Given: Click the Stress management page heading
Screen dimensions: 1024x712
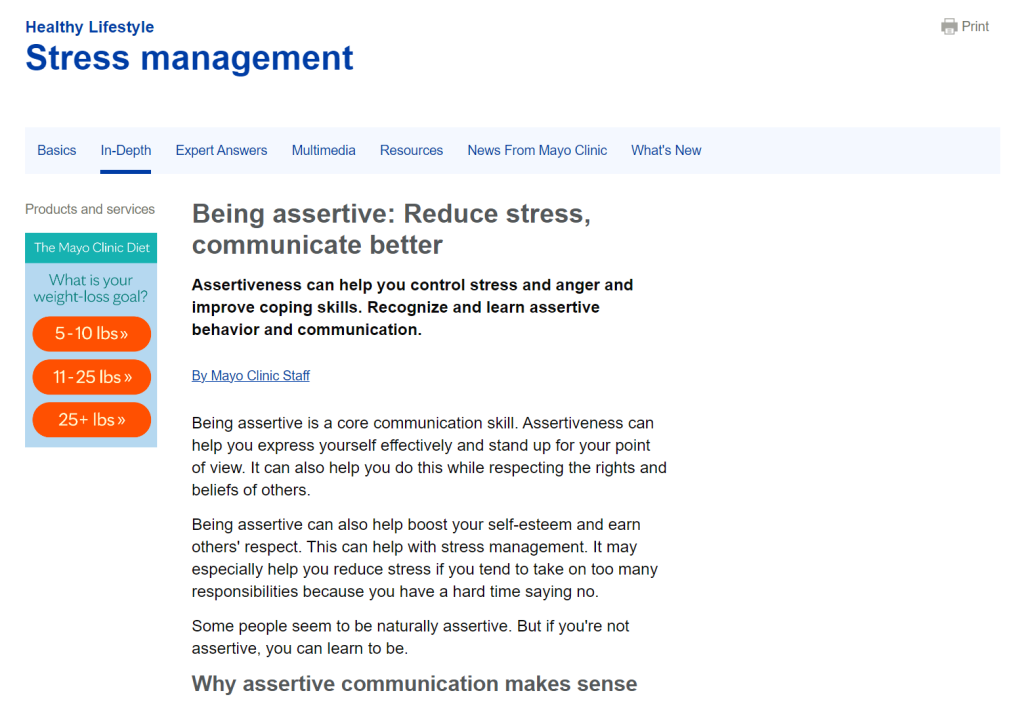Looking at the screenshot, I should 188,58.
